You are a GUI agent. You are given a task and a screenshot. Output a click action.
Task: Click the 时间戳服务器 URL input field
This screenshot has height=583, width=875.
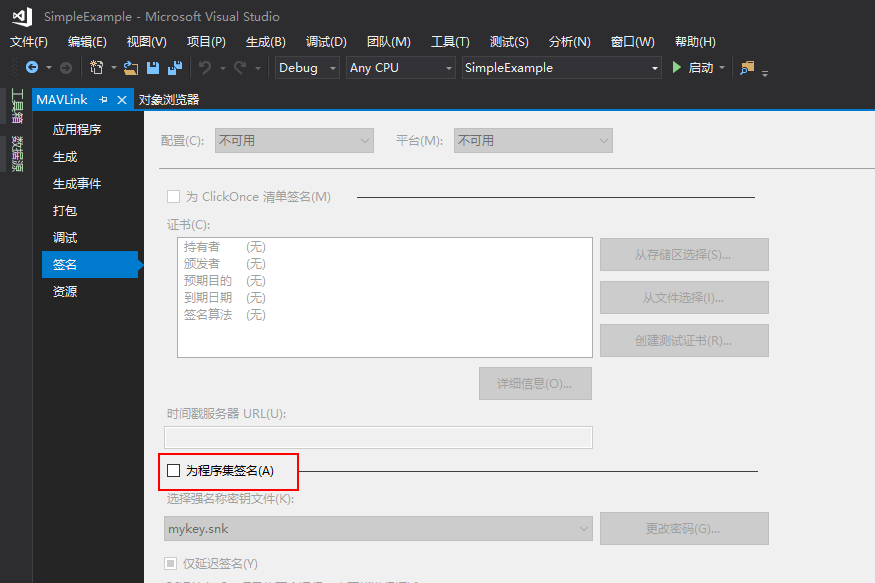point(378,437)
